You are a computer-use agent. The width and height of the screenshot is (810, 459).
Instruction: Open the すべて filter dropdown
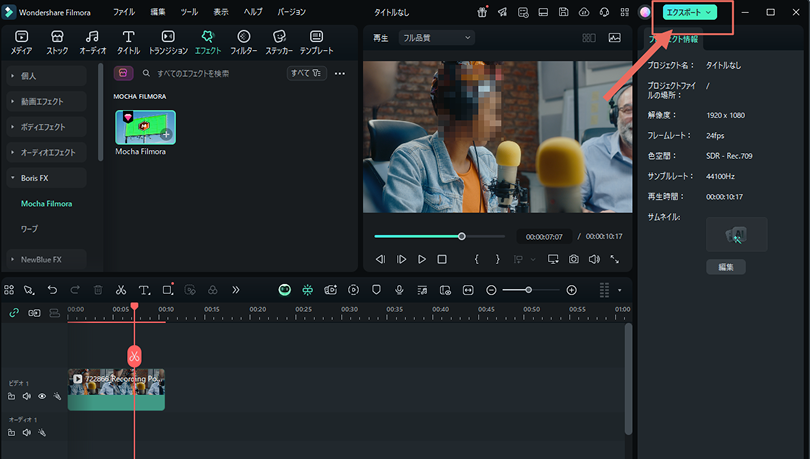[x=306, y=73]
